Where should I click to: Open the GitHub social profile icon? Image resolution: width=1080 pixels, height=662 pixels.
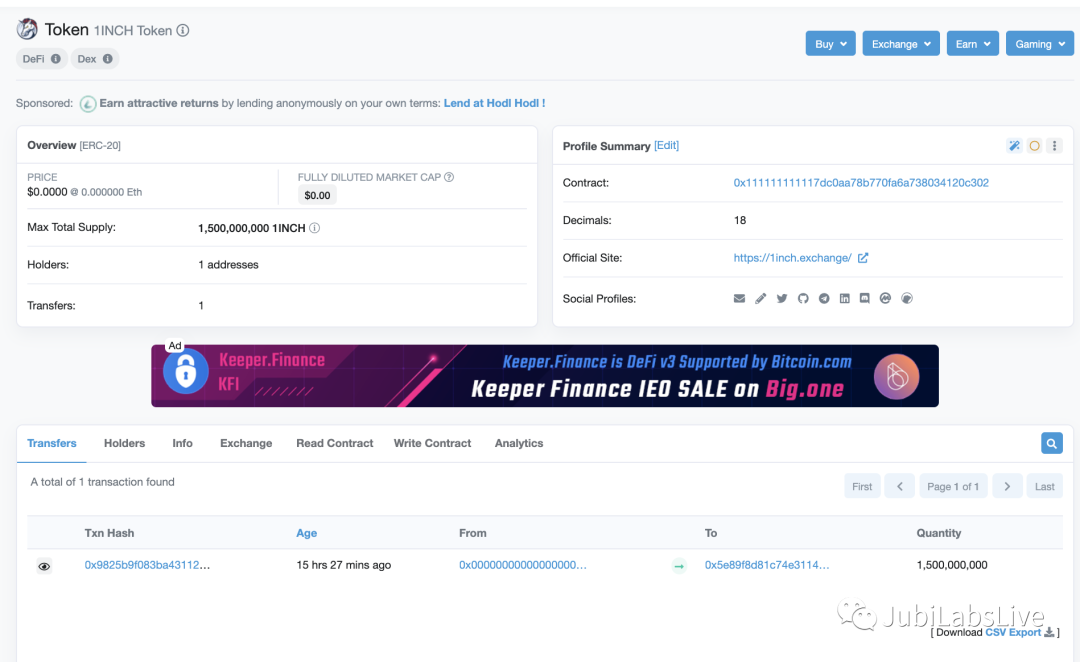(803, 299)
